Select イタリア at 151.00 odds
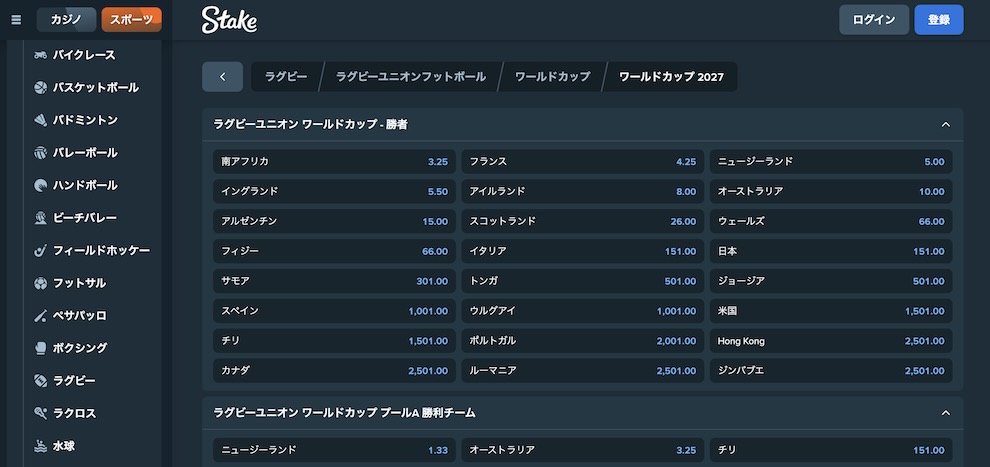 [x=583, y=251]
